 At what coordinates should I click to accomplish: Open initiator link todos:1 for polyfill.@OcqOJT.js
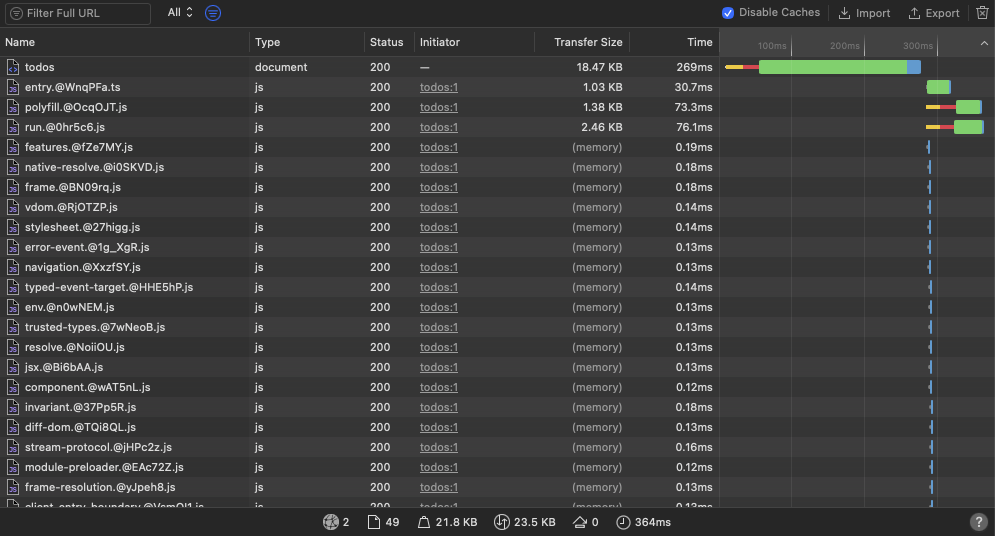click(x=438, y=107)
